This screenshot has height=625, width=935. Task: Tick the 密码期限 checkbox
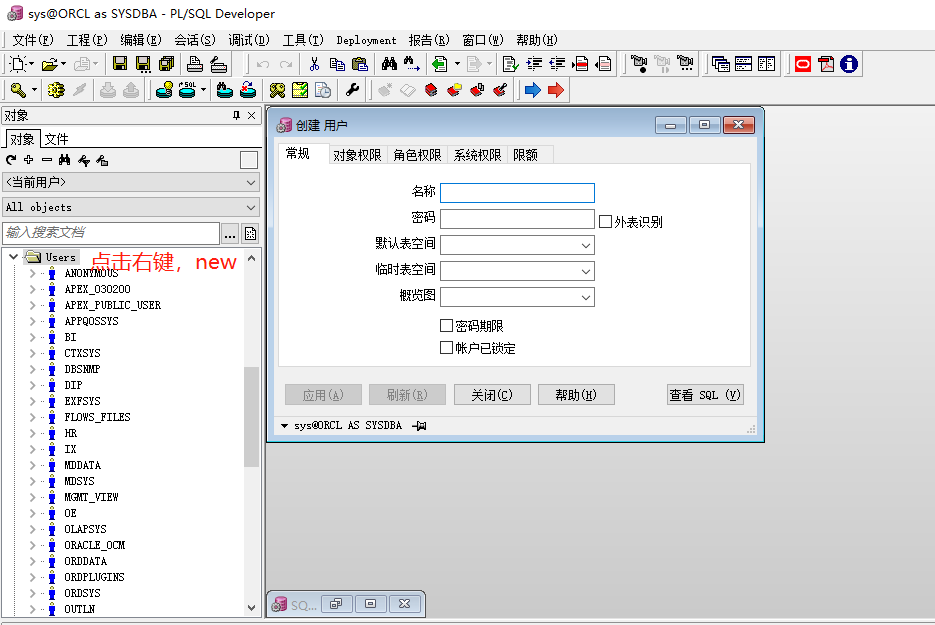(446, 326)
